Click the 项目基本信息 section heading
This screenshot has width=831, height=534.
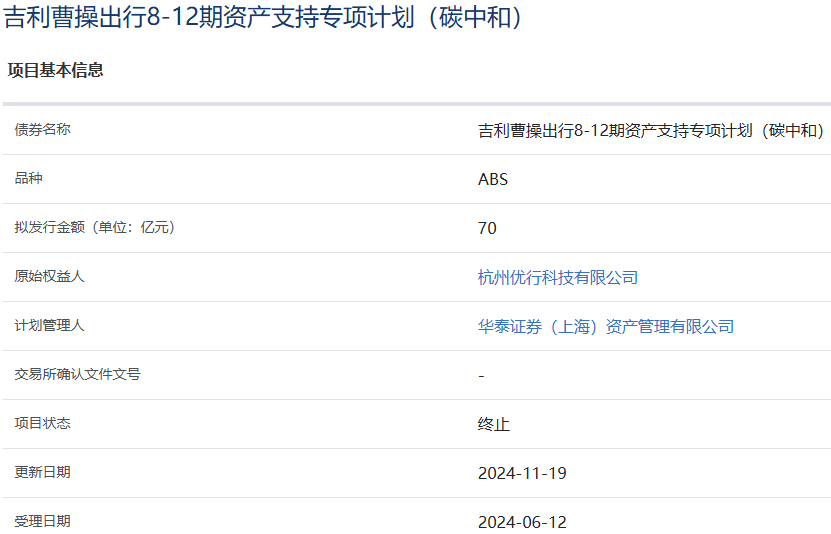click(56, 70)
